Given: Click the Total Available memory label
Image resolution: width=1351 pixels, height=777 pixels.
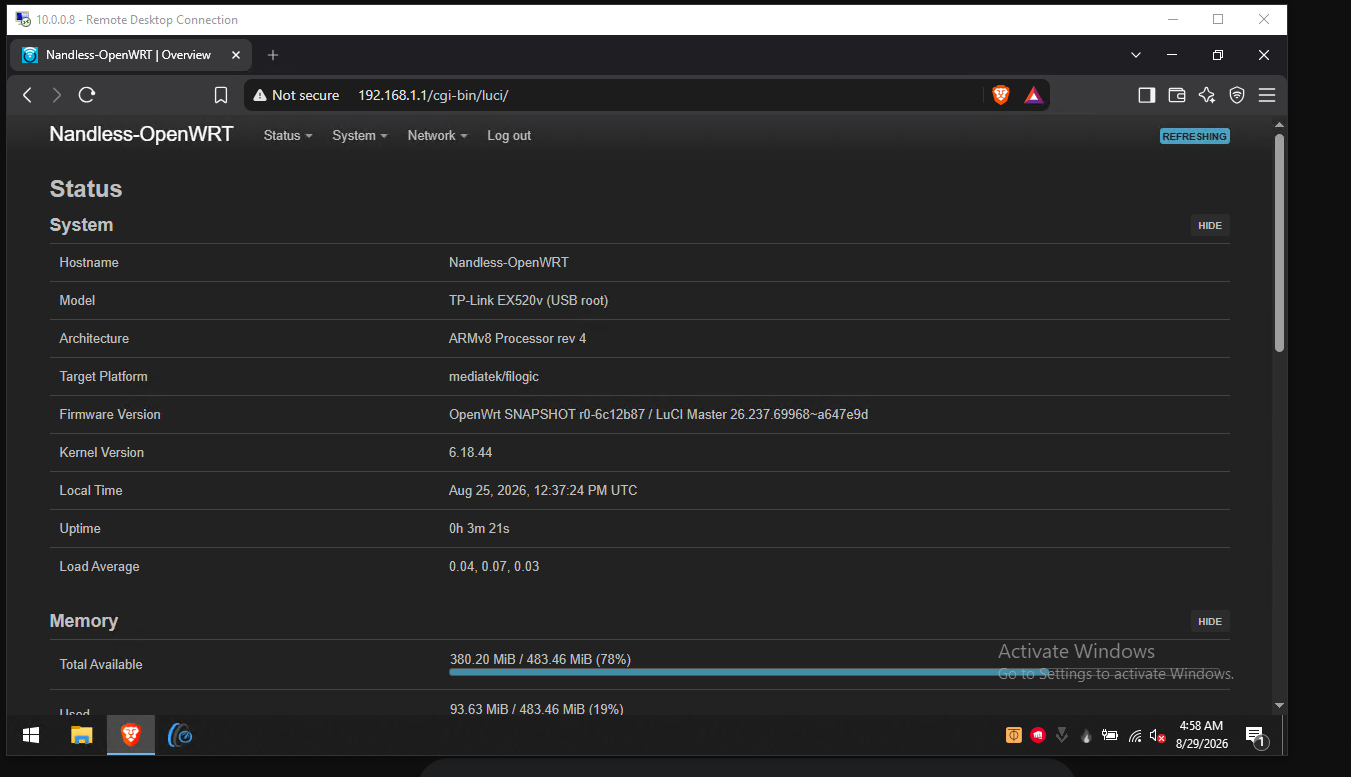Looking at the screenshot, I should [101, 665].
